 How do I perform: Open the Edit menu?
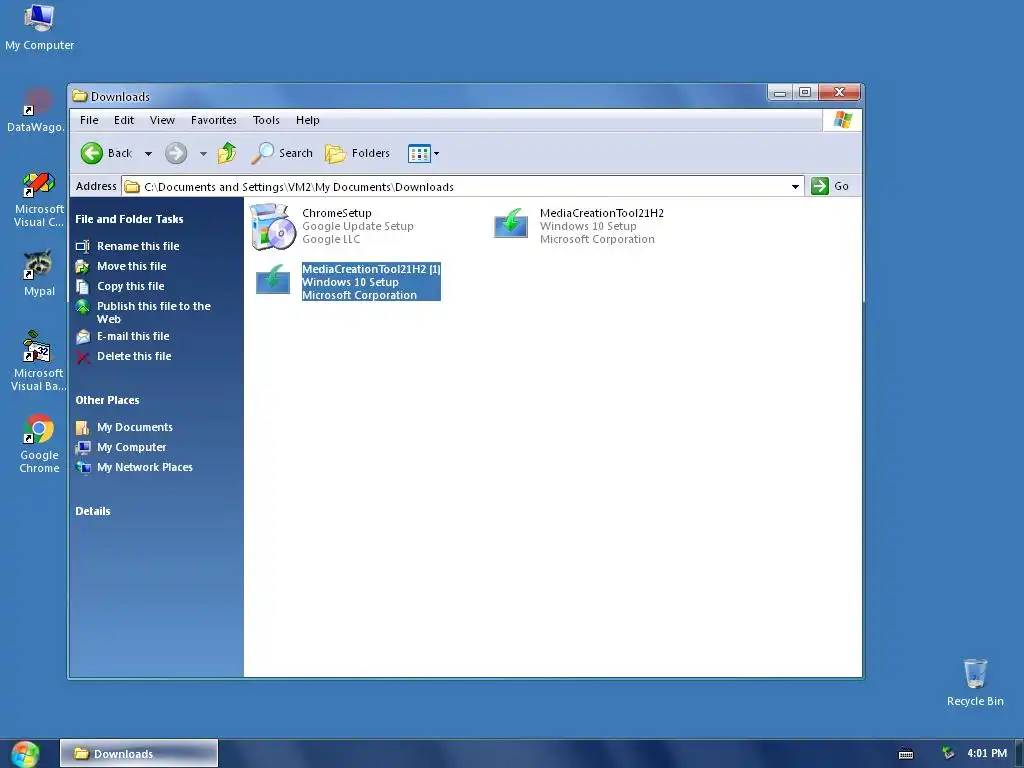pyautogui.click(x=123, y=120)
